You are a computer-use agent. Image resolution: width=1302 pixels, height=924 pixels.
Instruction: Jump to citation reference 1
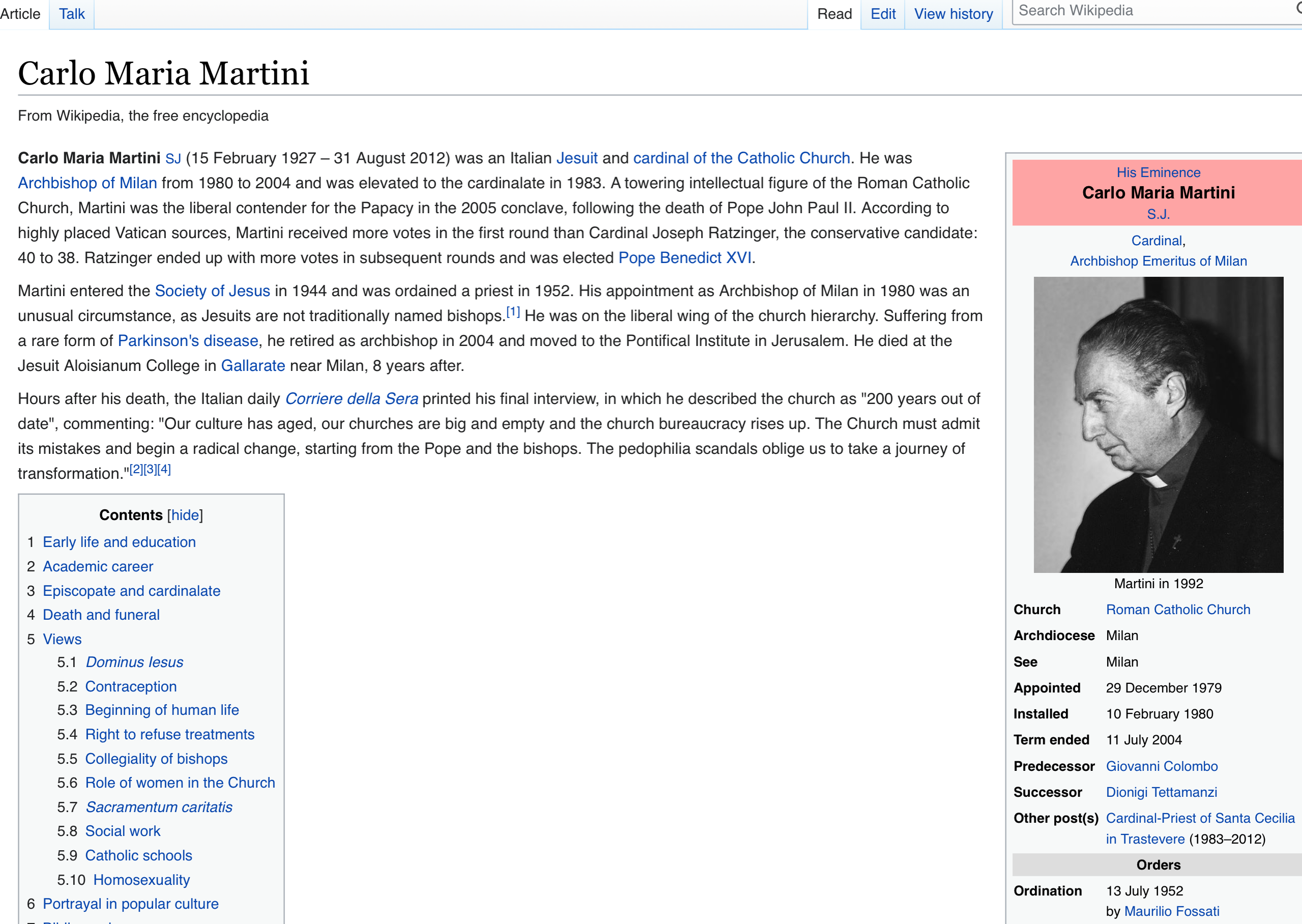click(513, 311)
